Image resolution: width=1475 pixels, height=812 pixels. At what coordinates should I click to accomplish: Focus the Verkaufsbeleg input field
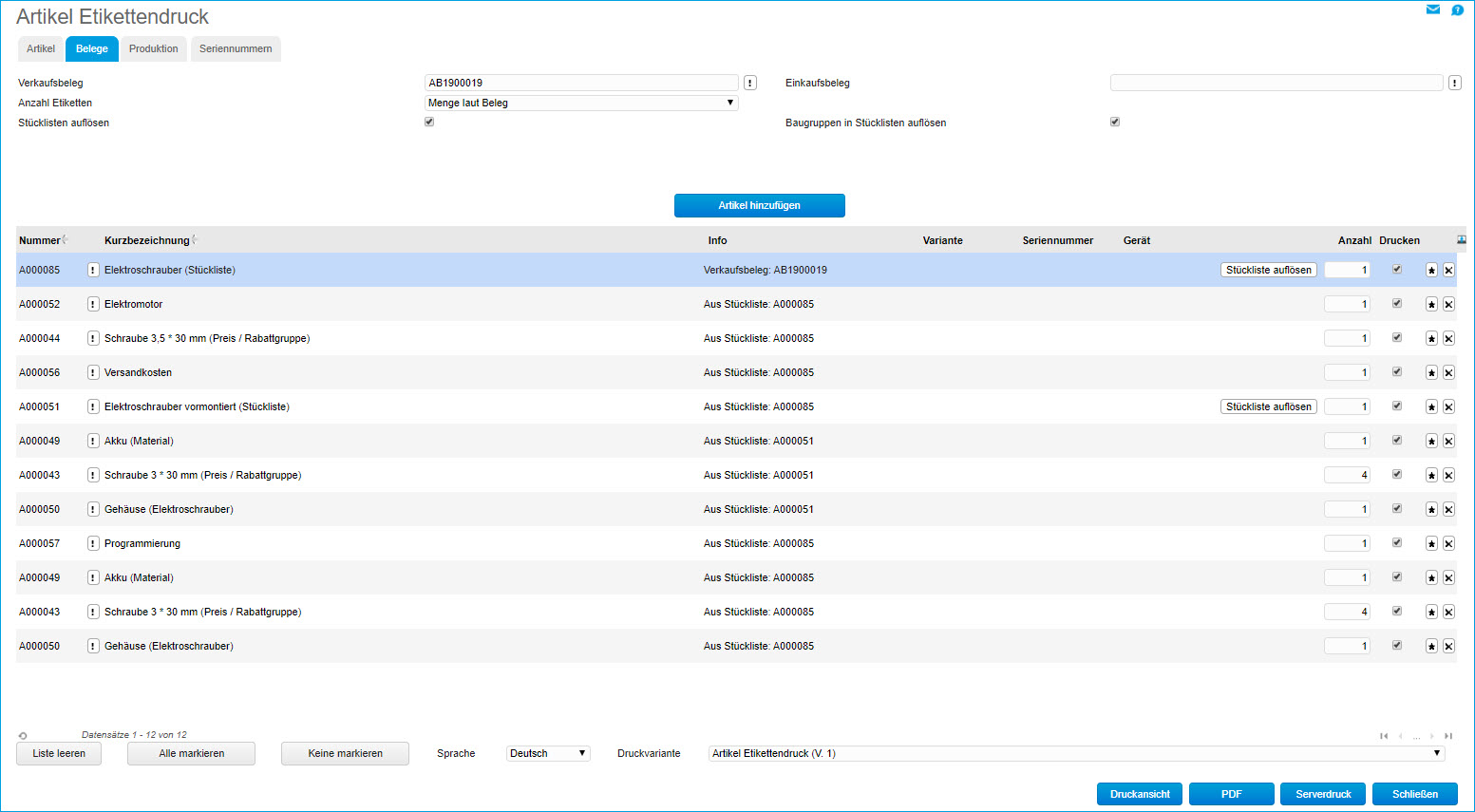(581, 83)
